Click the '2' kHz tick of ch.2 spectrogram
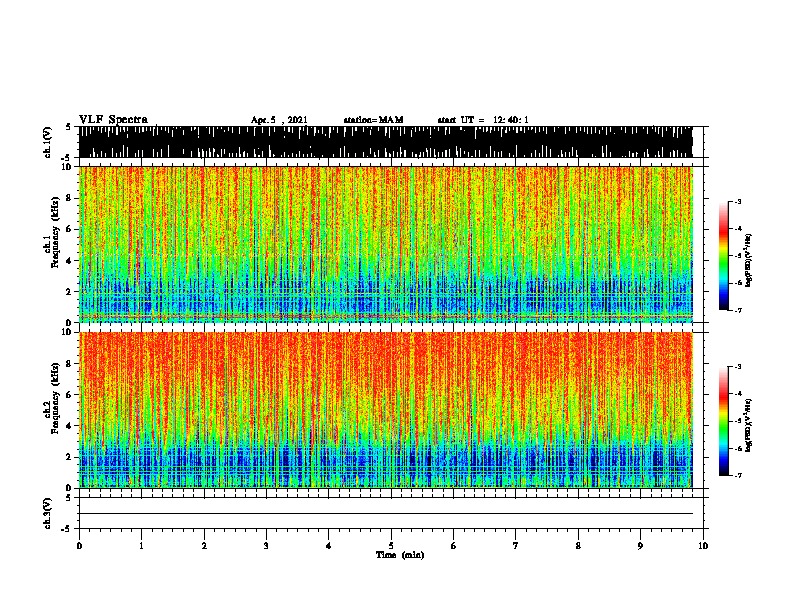792x612 pixels. [70, 457]
